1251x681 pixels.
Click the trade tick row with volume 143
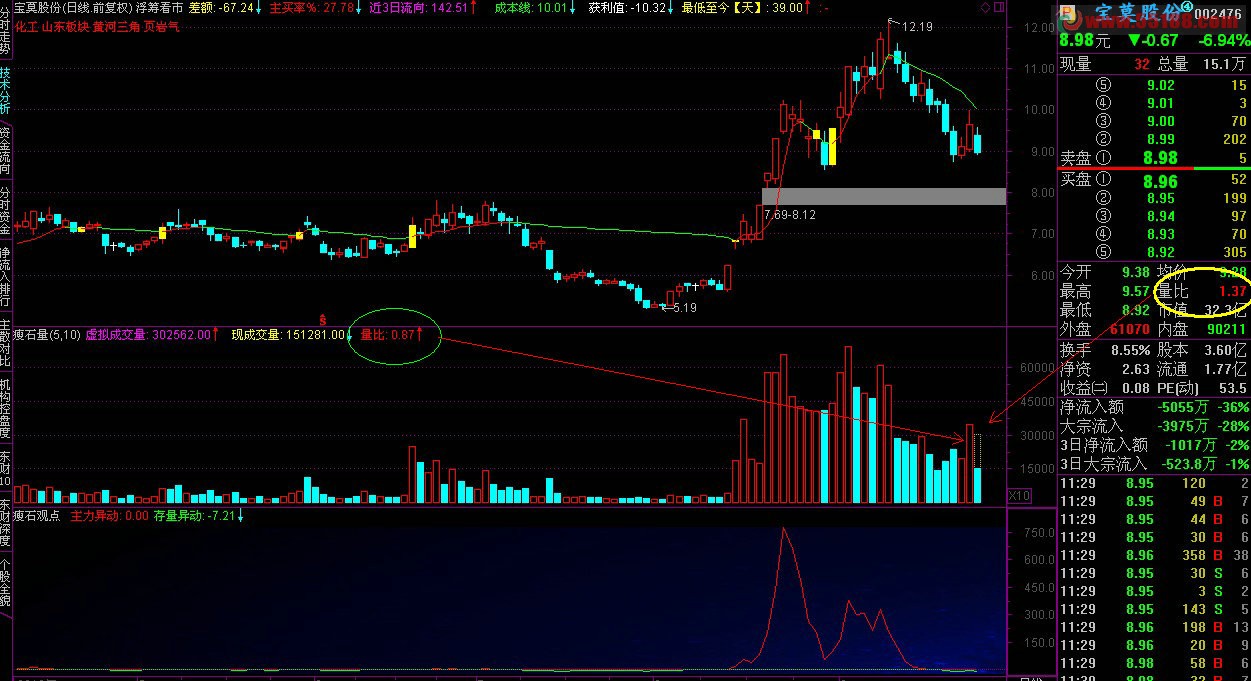1154,609
